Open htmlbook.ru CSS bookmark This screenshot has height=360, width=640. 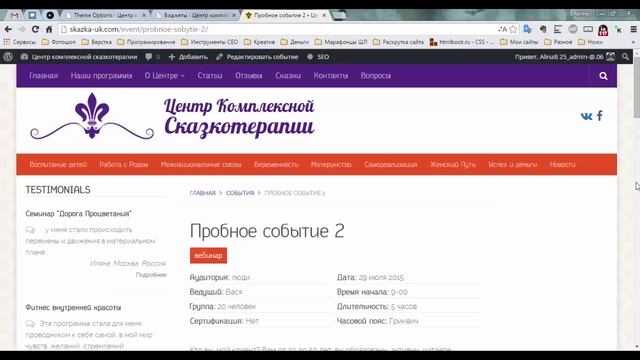pos(462,42)
